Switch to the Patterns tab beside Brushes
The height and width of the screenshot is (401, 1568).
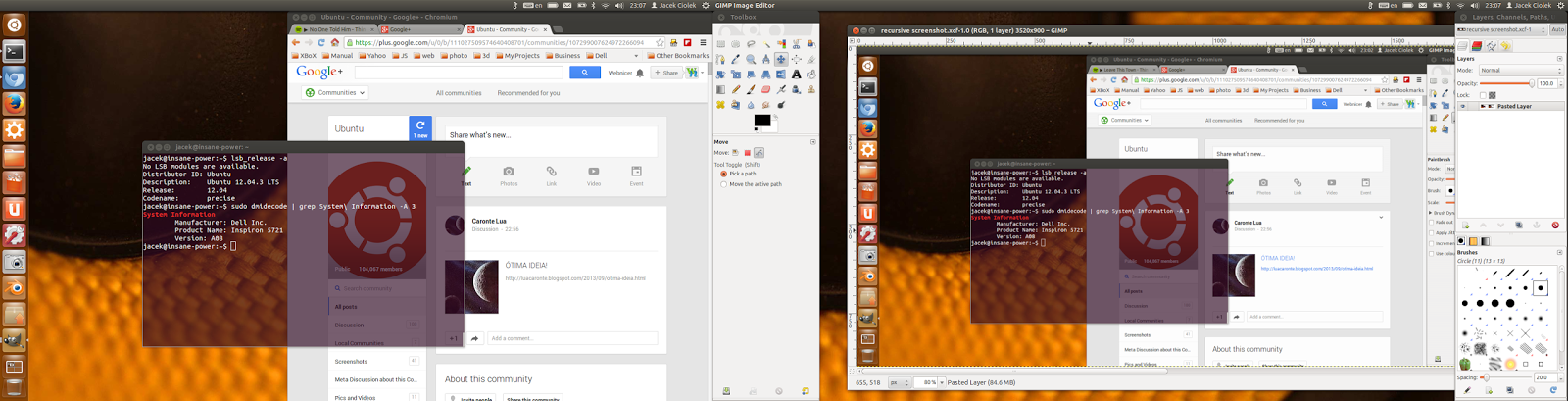pos(1473,241)
